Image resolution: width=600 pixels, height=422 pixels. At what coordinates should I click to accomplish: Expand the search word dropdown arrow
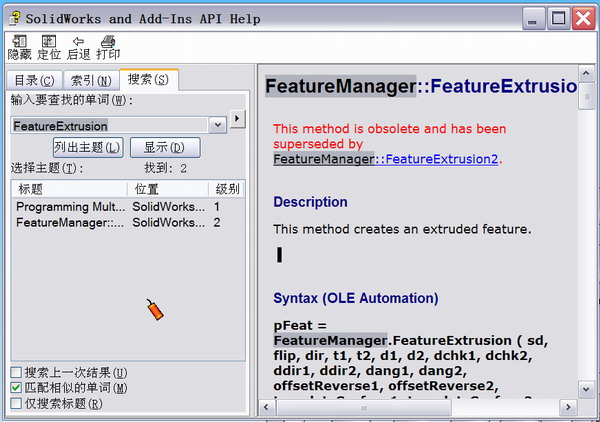pos(218,125)
